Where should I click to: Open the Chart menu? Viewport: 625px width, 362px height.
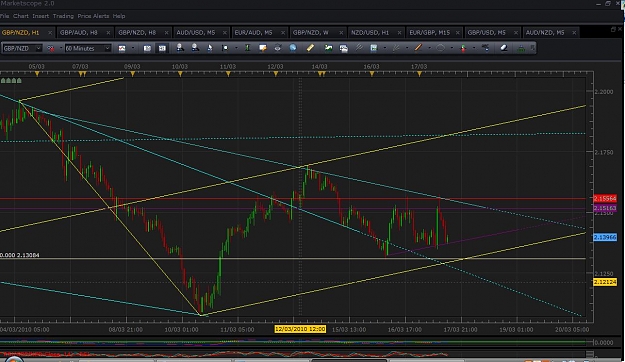click(21, 16)
